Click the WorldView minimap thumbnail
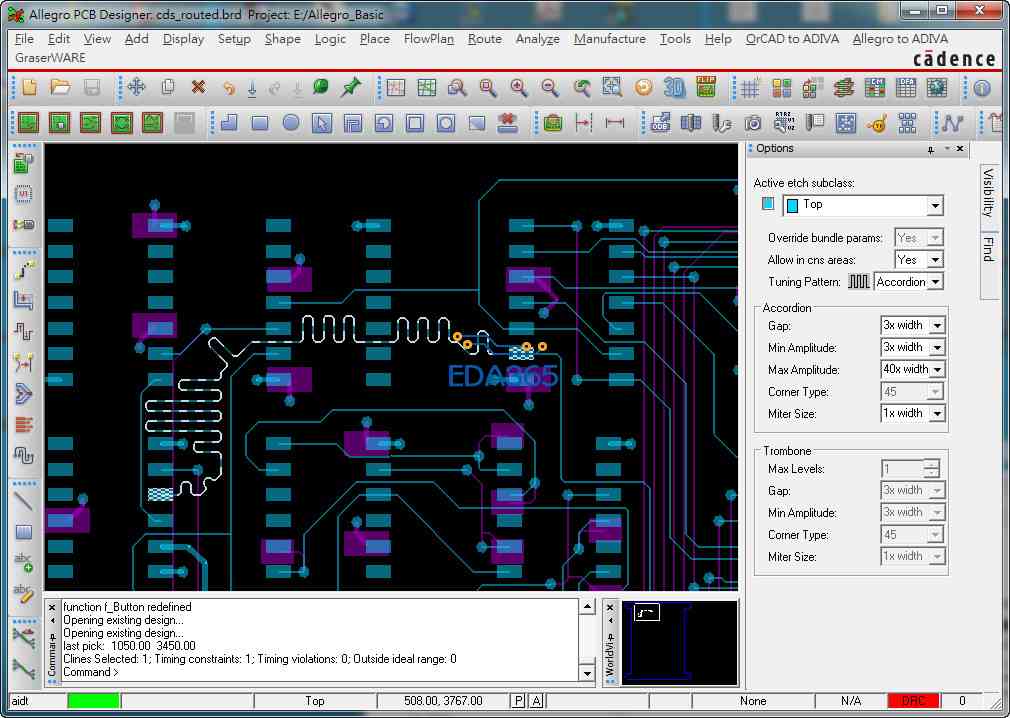This screenshot has width=1010, height=718. click(x=679, y=642)
